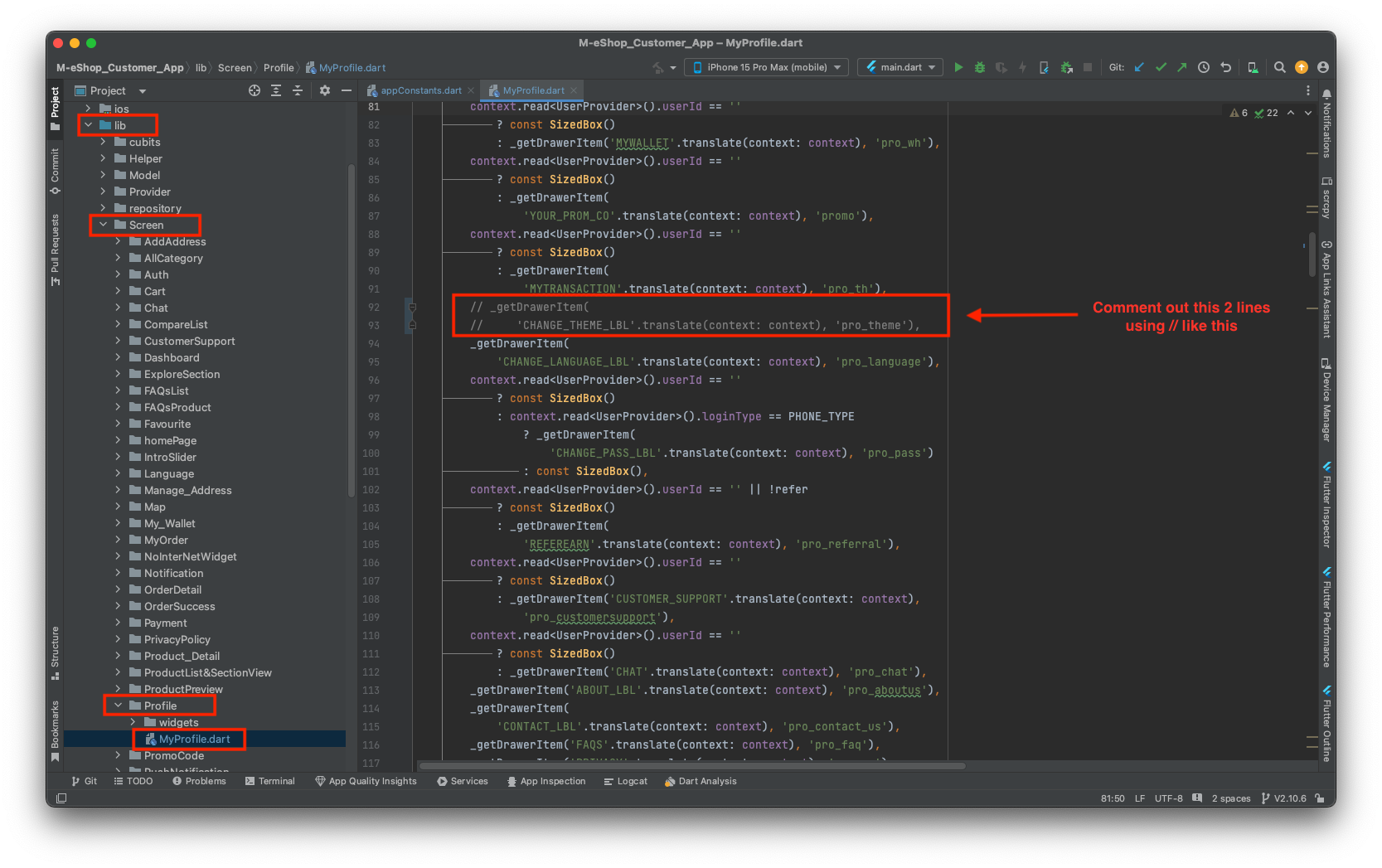1382x868 pixels.
Task: Open Flutter Performance side panel
Action: (x=1326, y=618)
